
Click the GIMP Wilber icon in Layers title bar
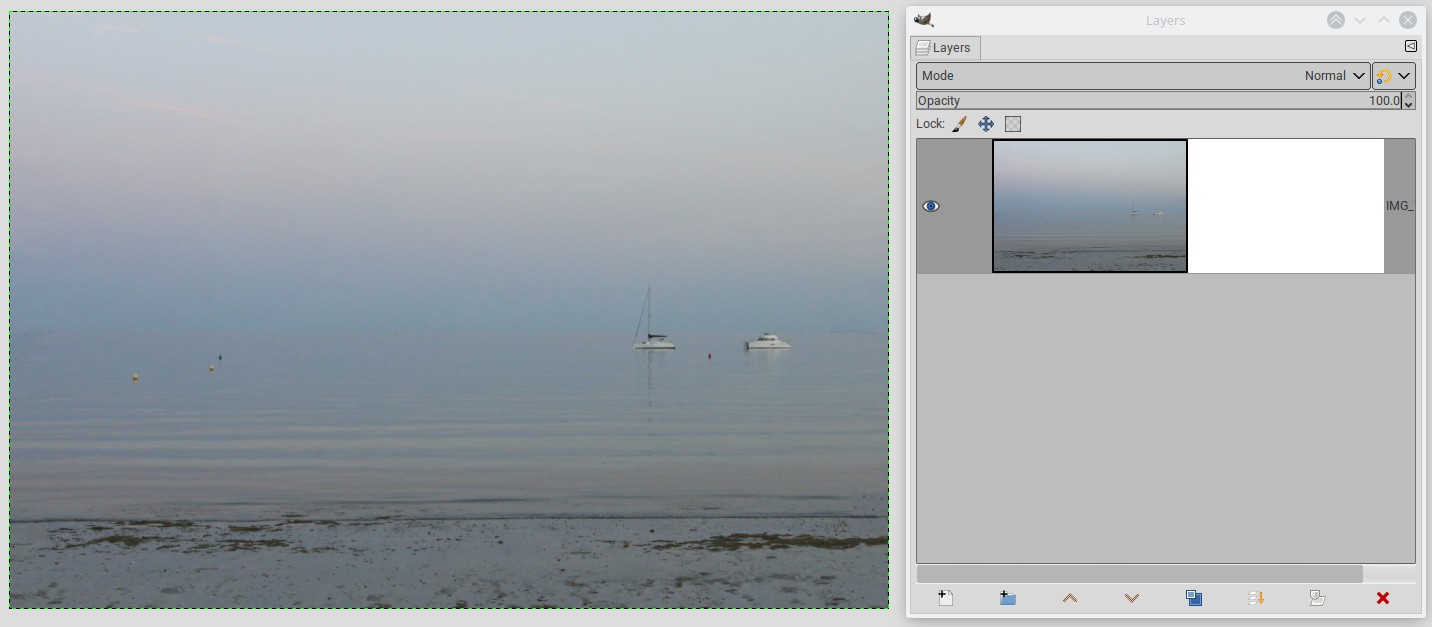(x=924, y=20)
